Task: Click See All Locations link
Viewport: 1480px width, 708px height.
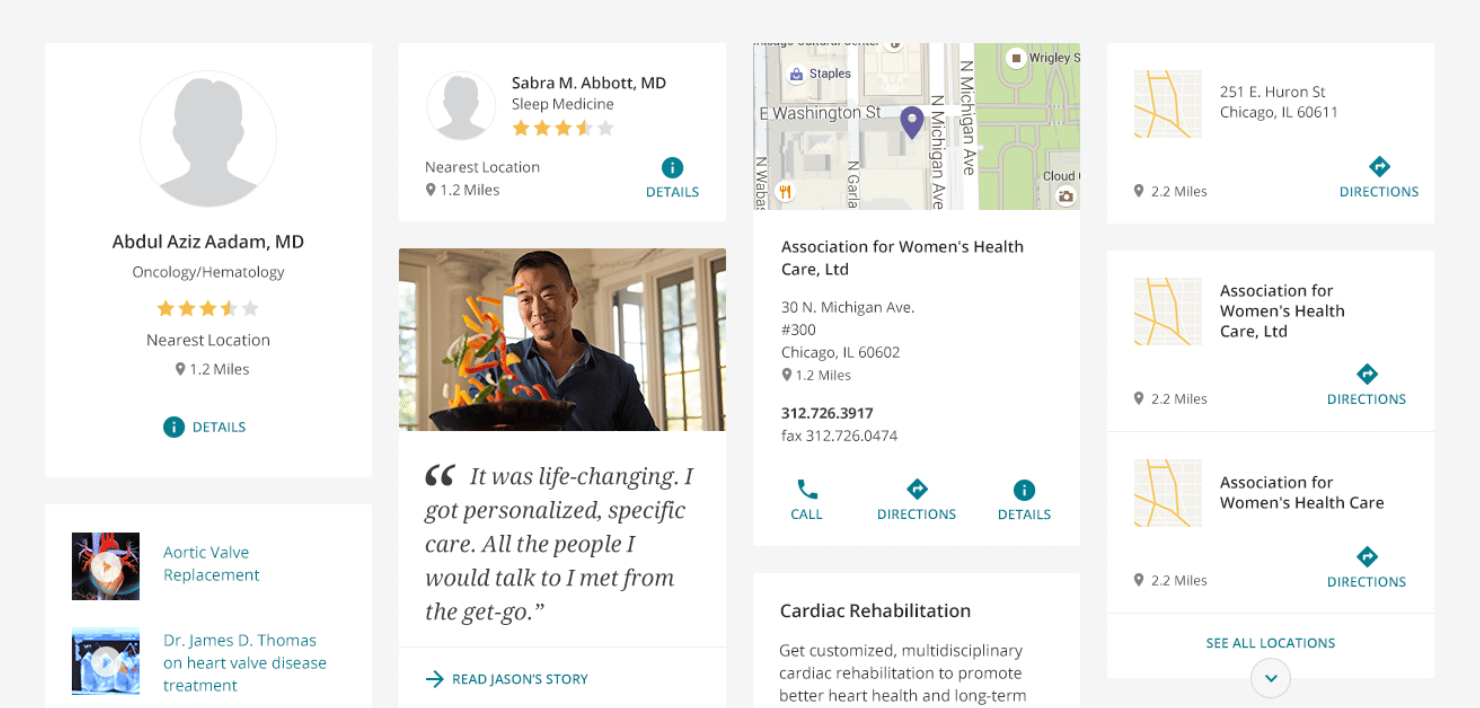Action: pyautogui.click(x=1270, y=643)
